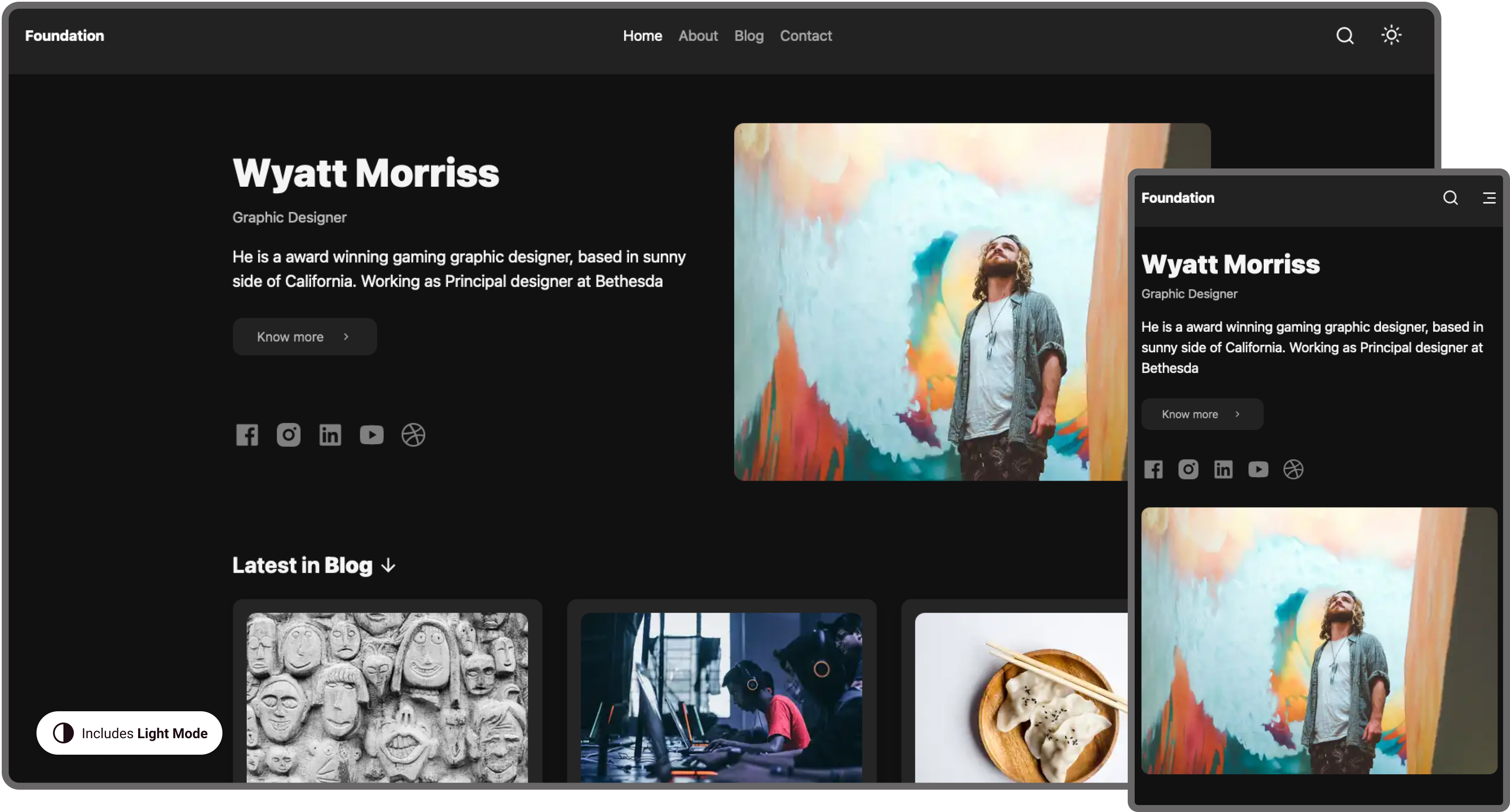The height and width of the screenshot is (812, 1510).
Task: Click the Foundation logo in desktop header
Action: (64, 36)
